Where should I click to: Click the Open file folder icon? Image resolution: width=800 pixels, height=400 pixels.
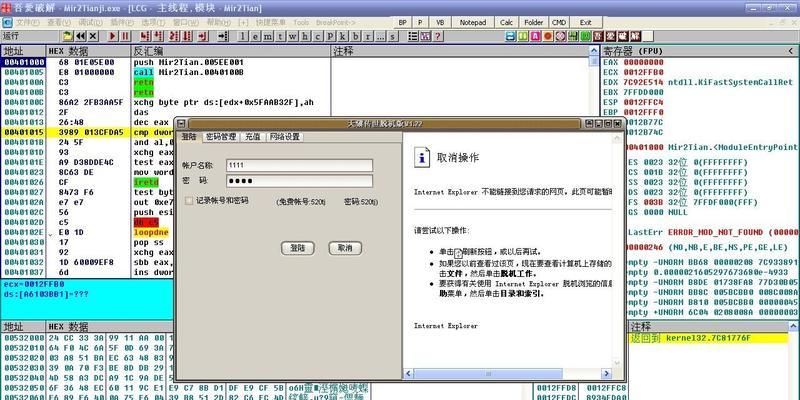pyautogui.click(x=68, y=36)
